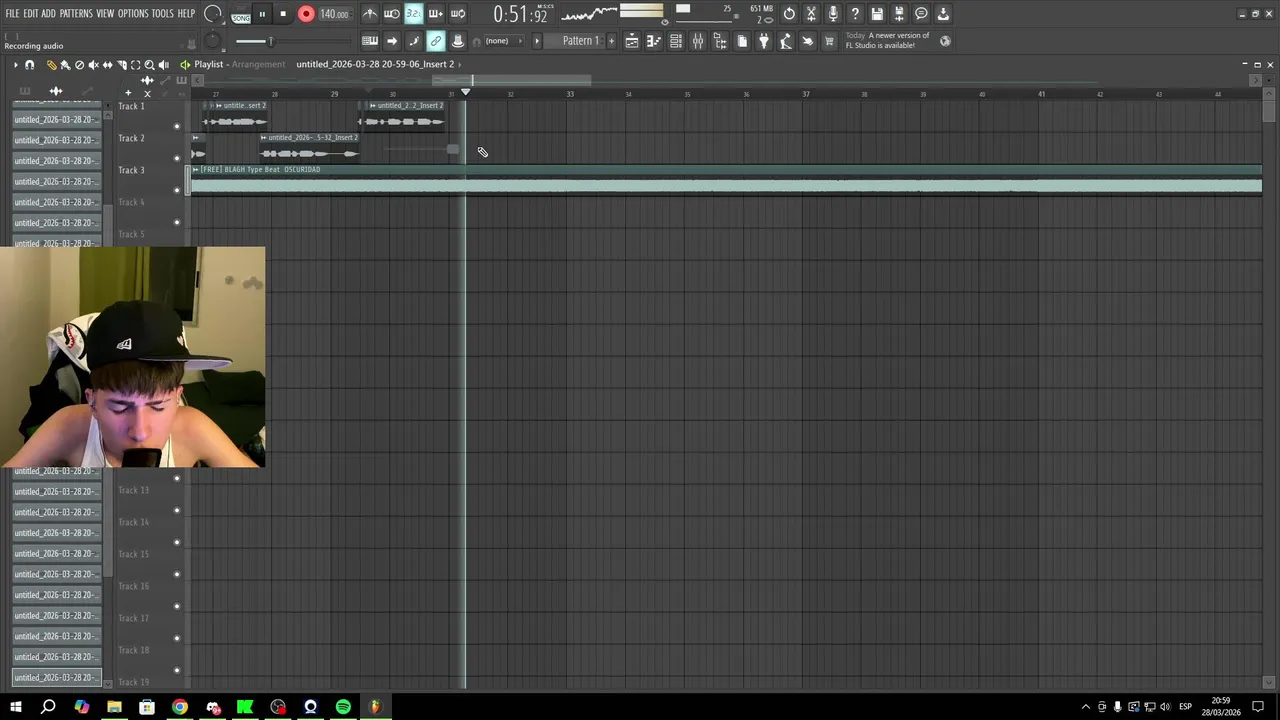
Task: Click the master pitch knob
Action: tap(212, 41)
